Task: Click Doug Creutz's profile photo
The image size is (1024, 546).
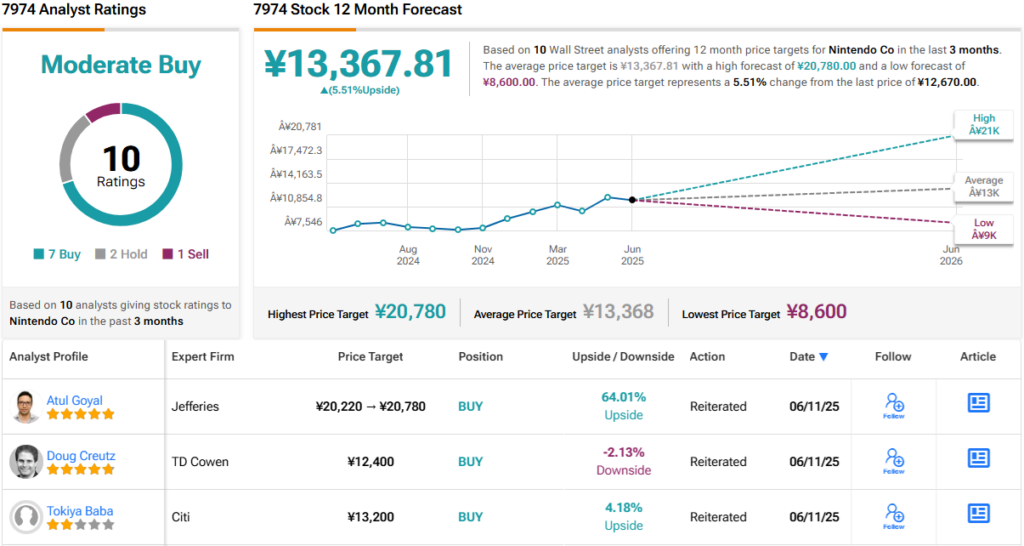Action: pyautogui.click(x=25, y=462)
